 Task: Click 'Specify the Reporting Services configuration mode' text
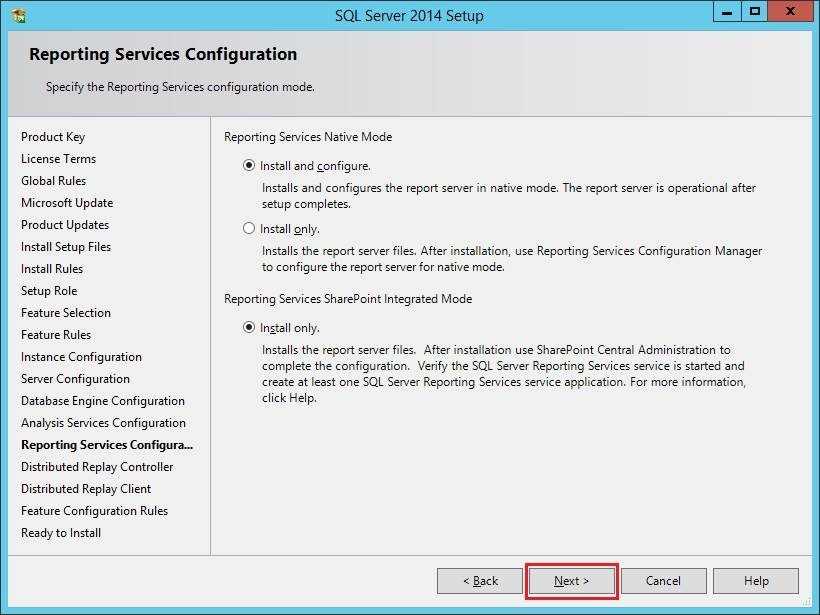point(180,87)
